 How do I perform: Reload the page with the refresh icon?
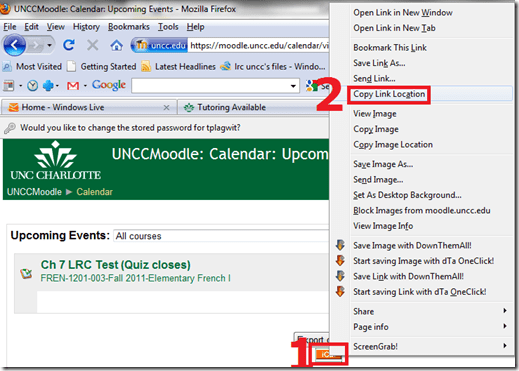pos(69,45)
